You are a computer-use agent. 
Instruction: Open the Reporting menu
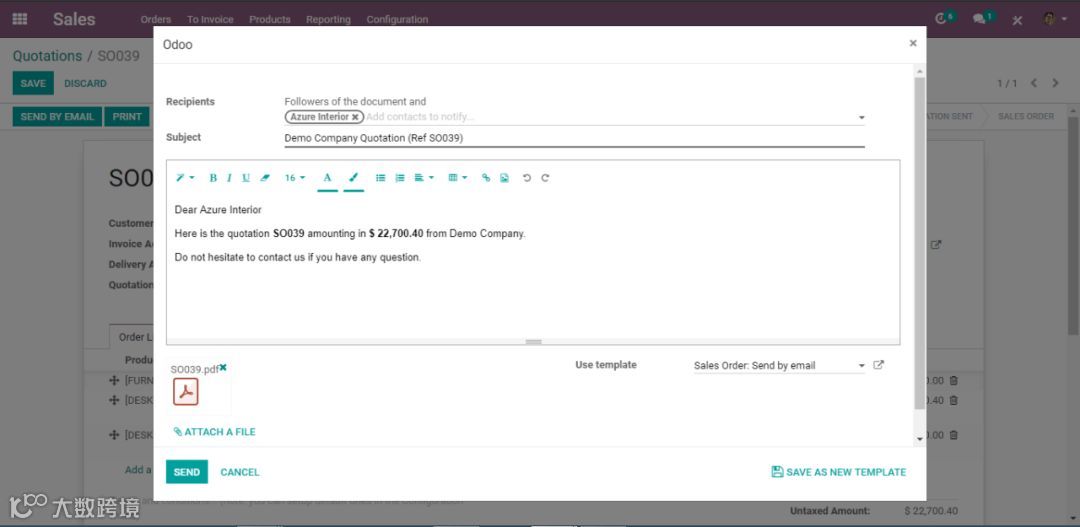pos(328,19)
